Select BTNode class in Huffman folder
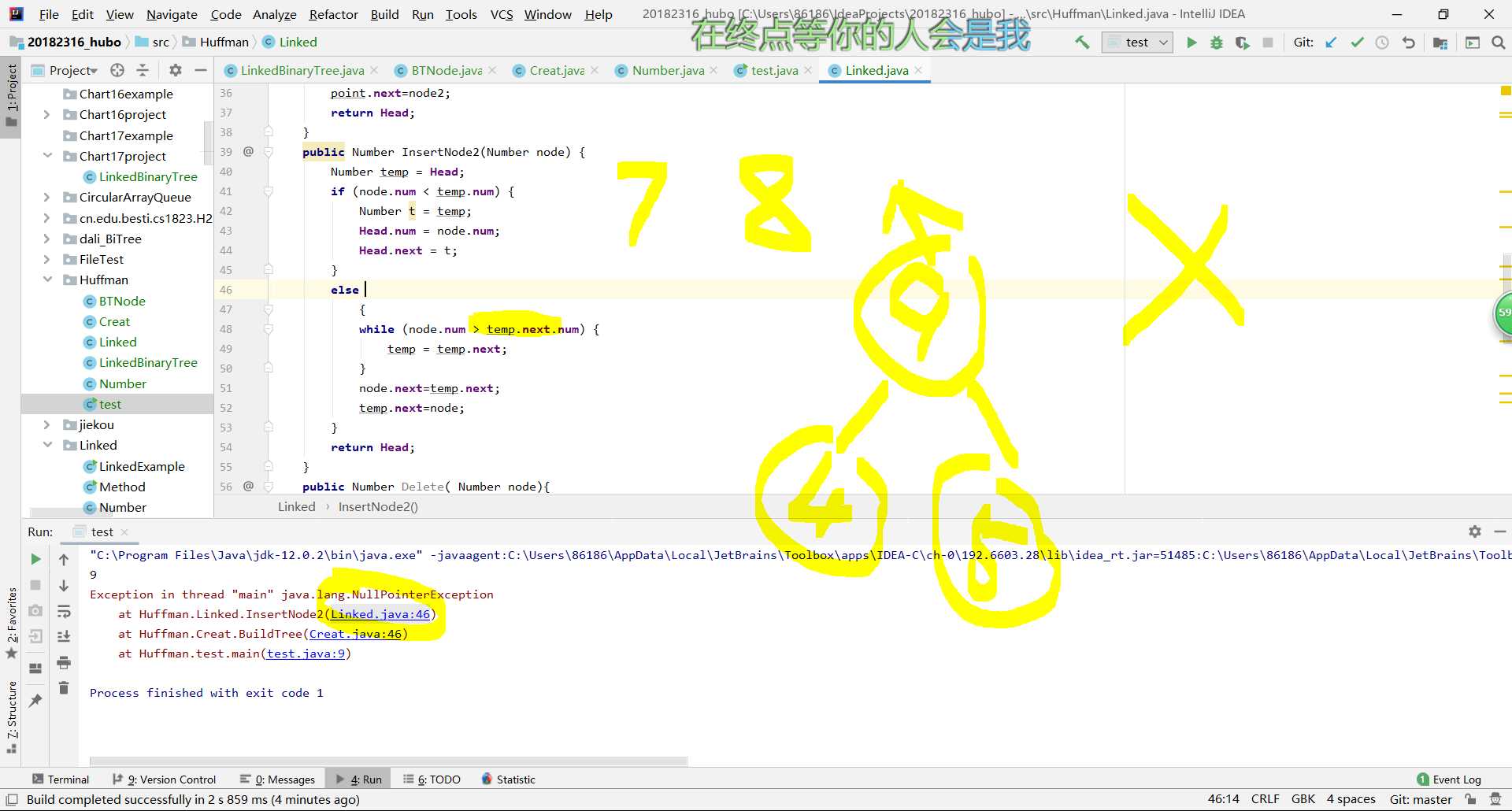This screenshot has width=1512, height=811. coord(122,301)
